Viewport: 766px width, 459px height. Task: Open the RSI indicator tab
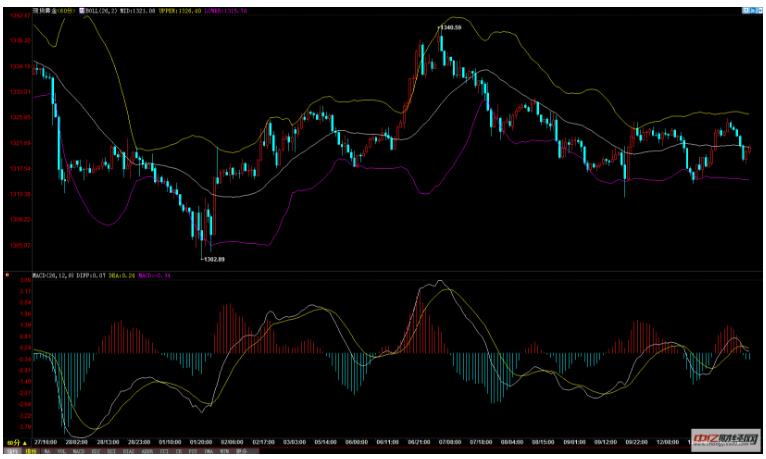pyautogui.click(x=112, y=452)
